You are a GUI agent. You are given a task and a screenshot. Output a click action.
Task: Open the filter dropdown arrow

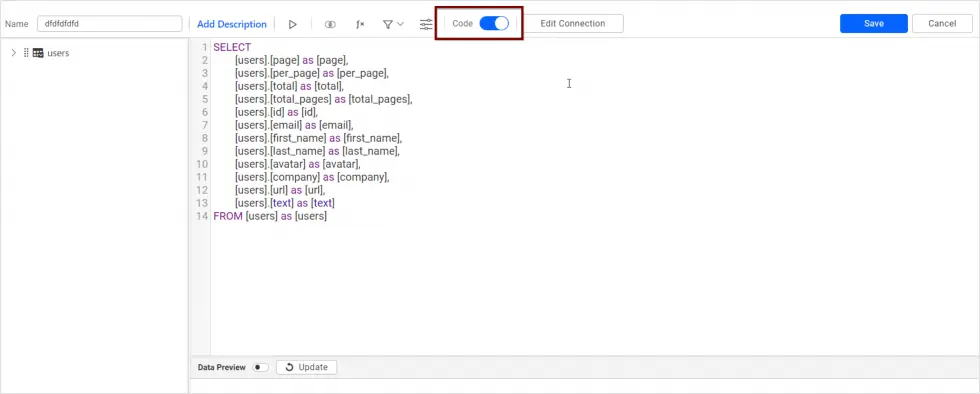[x=401, y=24]
